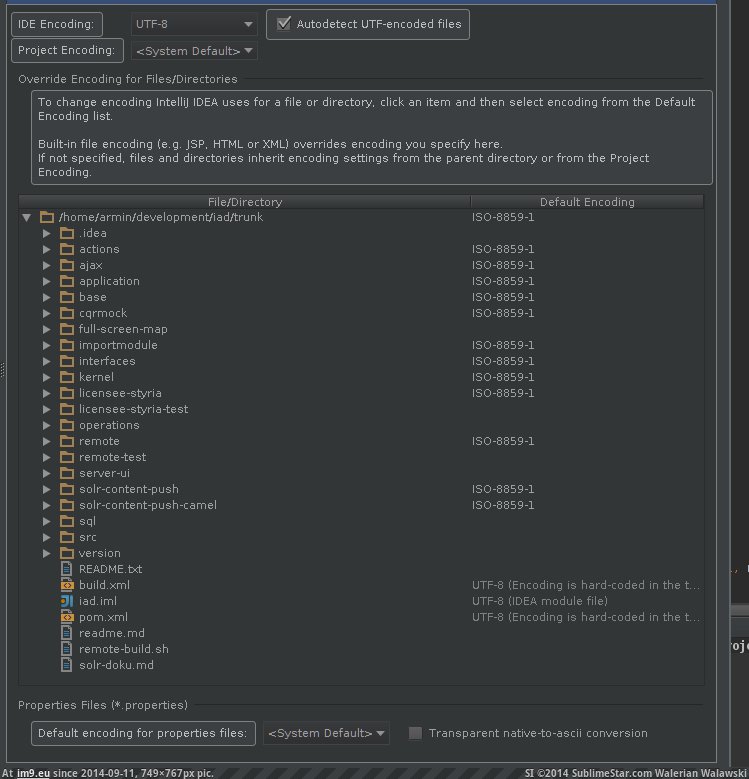
Task: Click the File/Directory column header
Action: point(244,202)
